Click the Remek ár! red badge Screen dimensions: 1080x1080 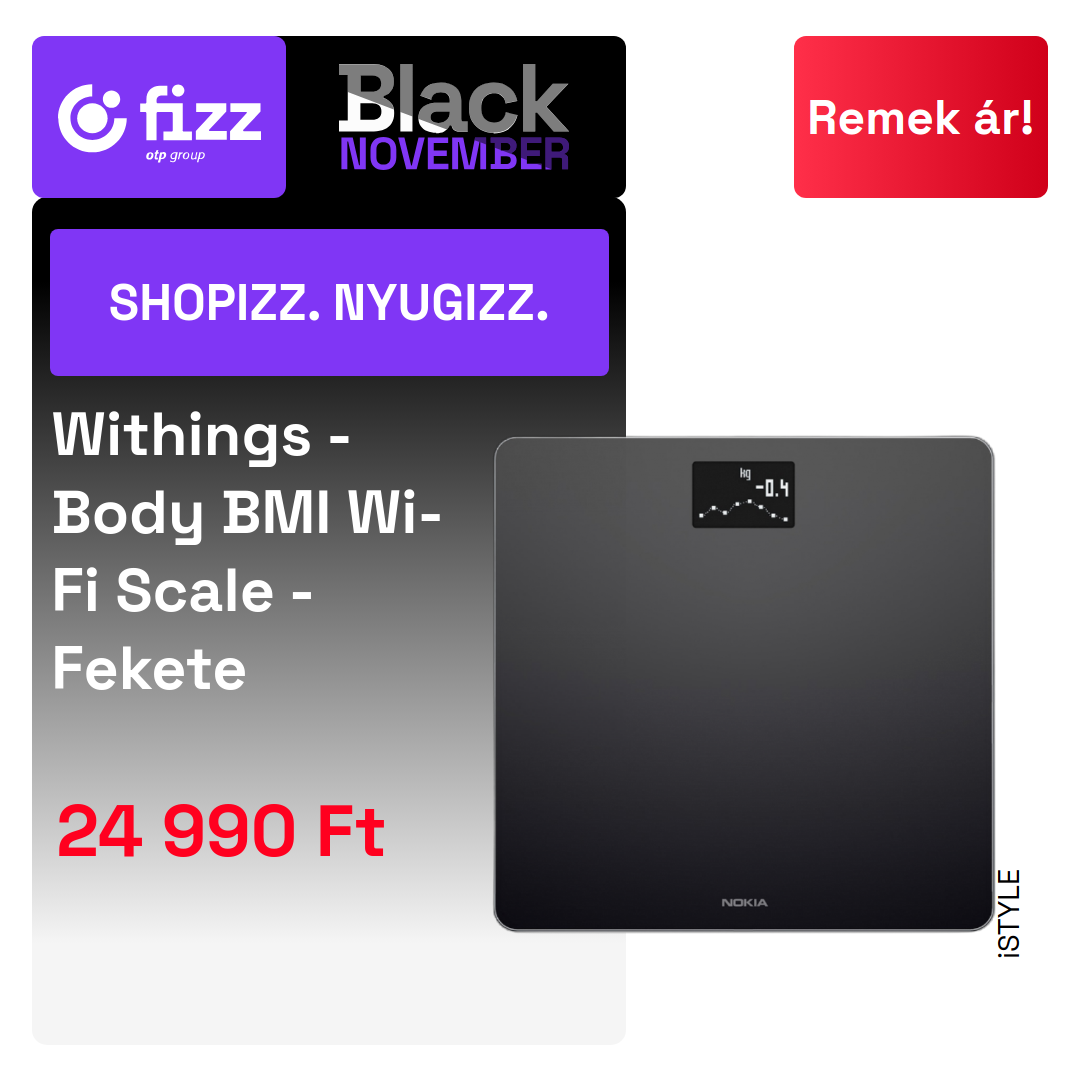(920, 117)
